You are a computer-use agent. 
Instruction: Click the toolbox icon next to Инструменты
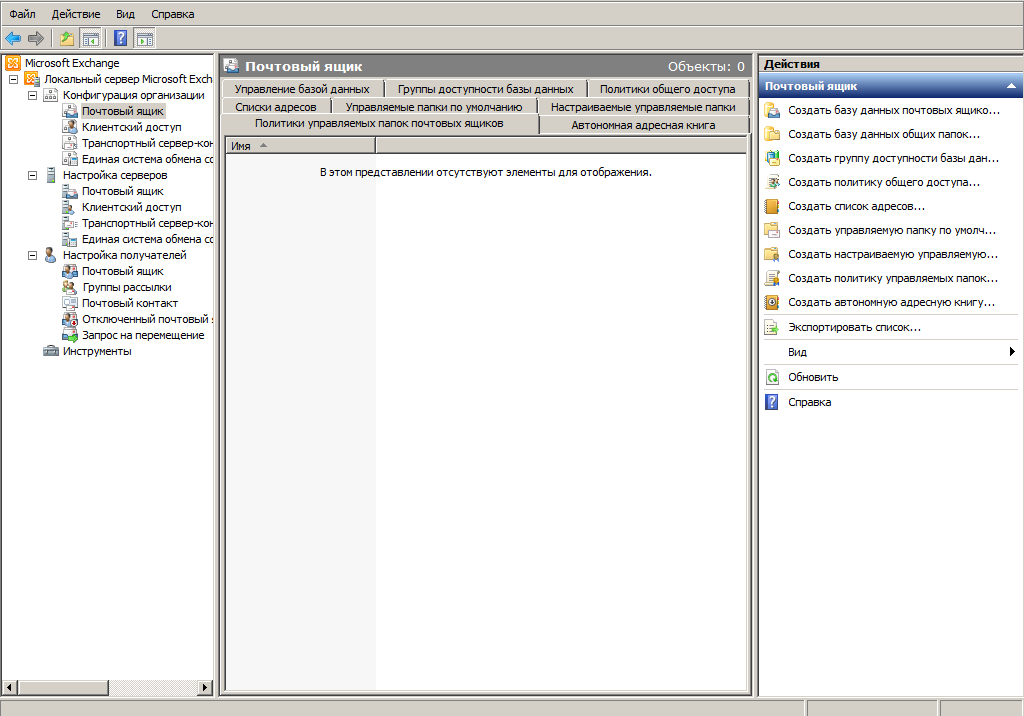50,351
